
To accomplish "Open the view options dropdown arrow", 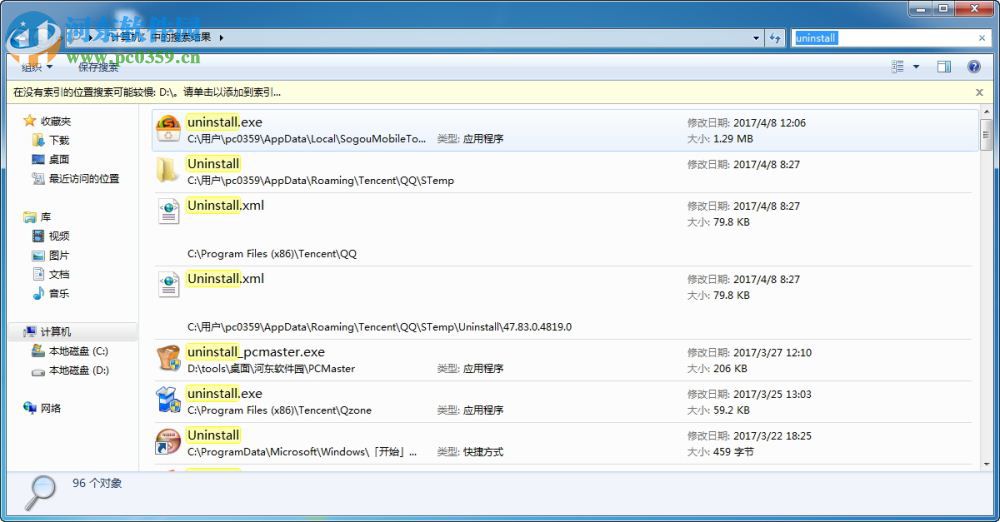I will [916, 66].
